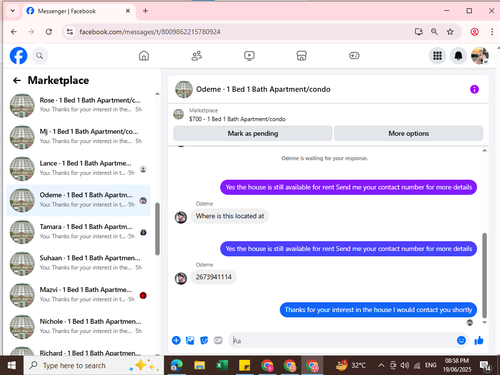The image size is (500, 375).
Task: Reload the page
Action: pos(49,32)
